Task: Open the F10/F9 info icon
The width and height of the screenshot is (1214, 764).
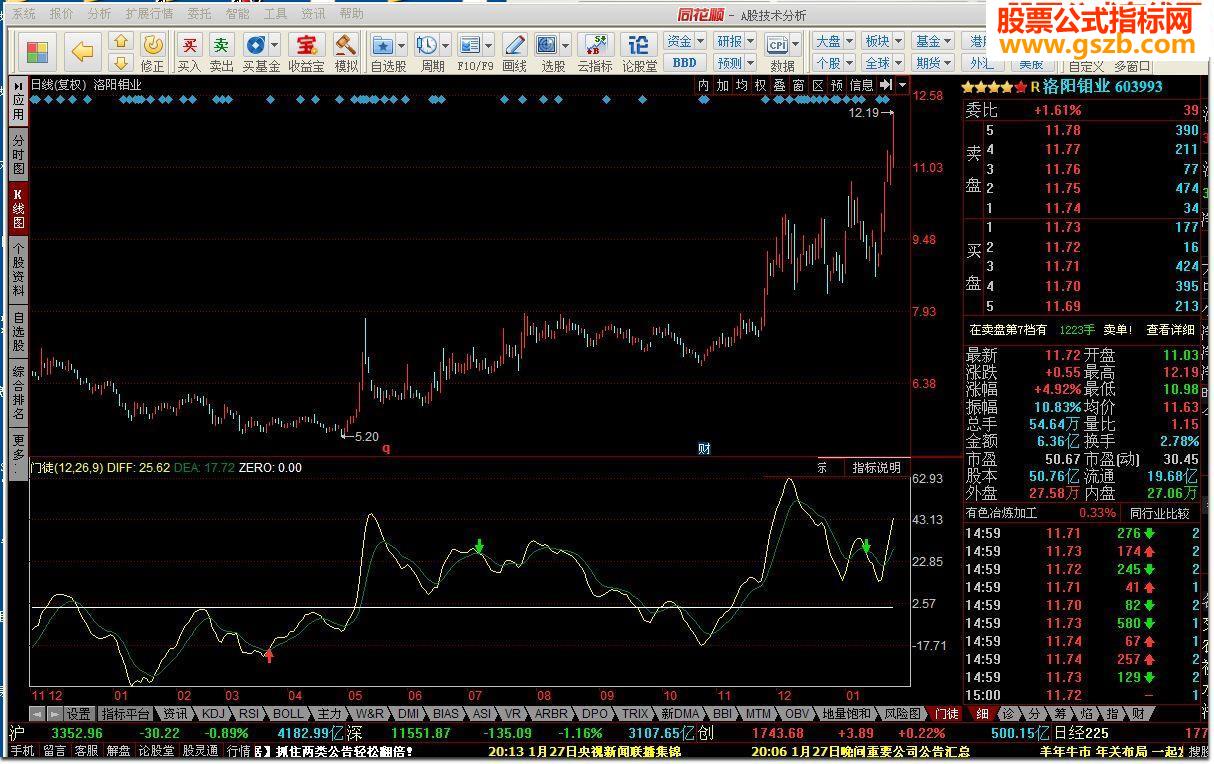Action: (470, 46)
